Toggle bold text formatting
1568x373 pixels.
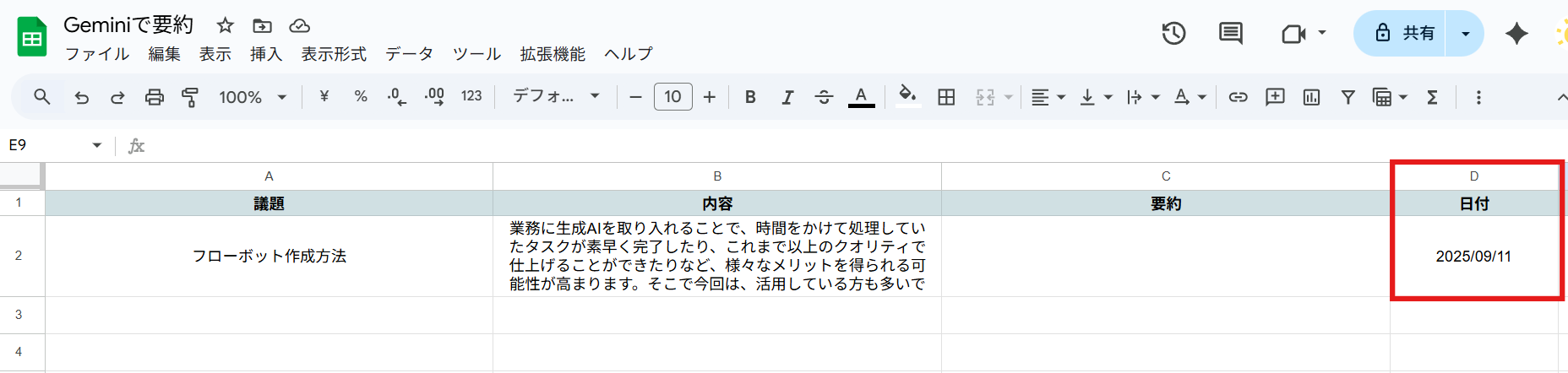point(750,97)
